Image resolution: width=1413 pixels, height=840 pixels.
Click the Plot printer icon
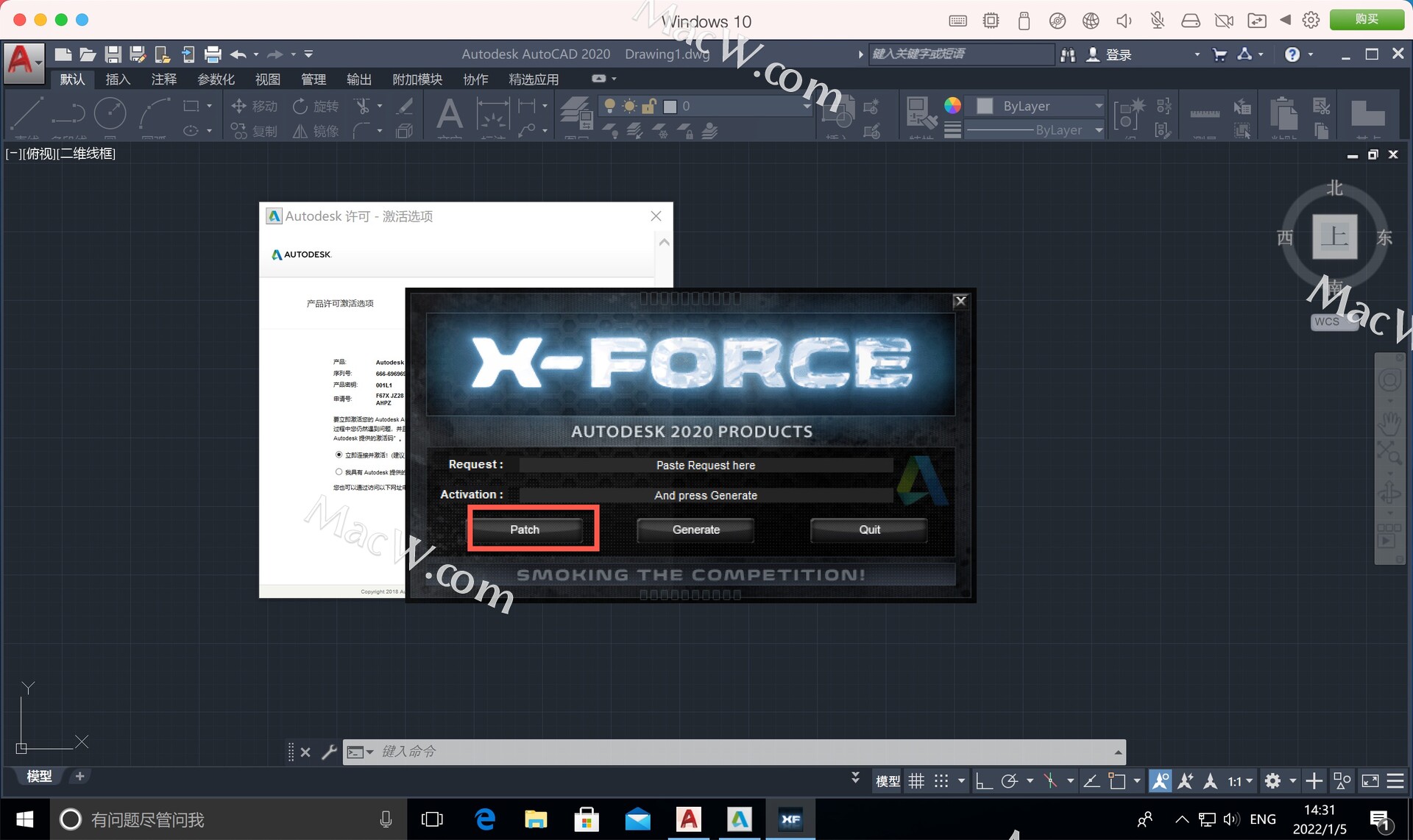(x=213, y=54)
